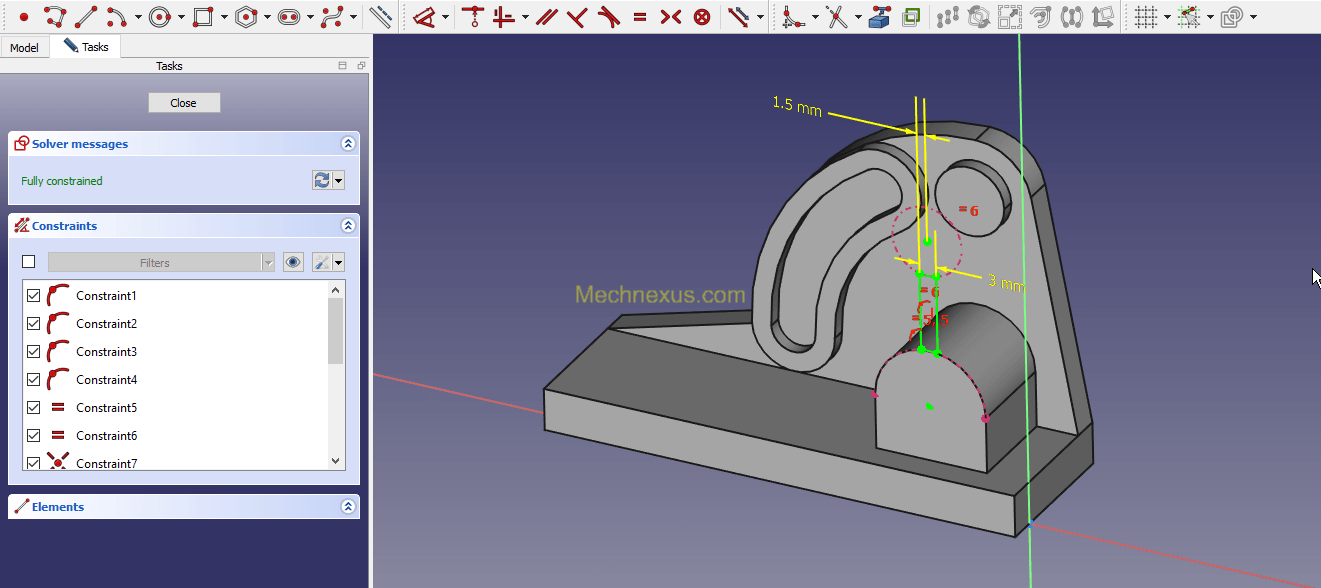
Task: Expand the Elements panel
Action: click(x=348, y=507)
